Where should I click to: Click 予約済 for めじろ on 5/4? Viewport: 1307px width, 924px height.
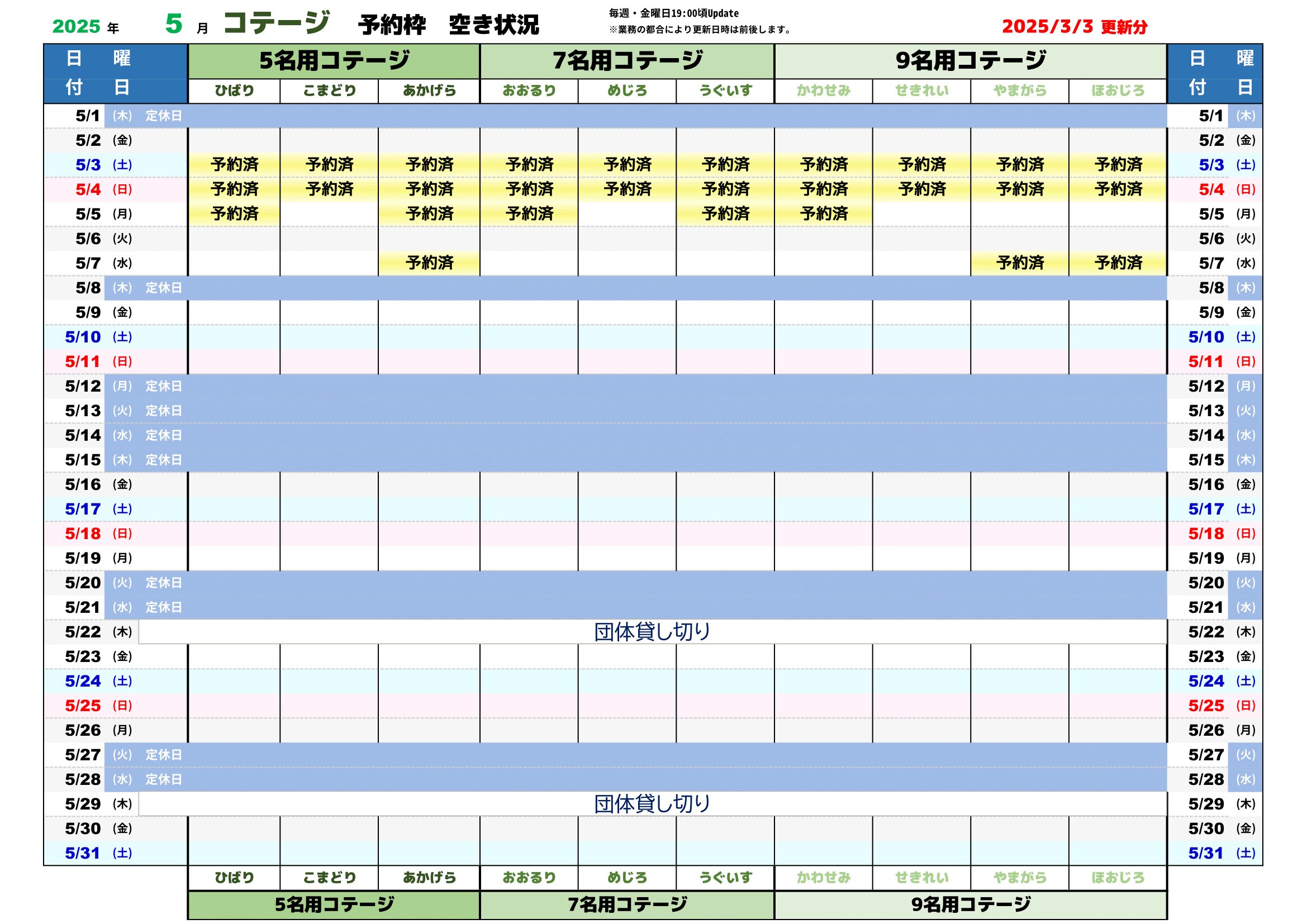(628, 189)
